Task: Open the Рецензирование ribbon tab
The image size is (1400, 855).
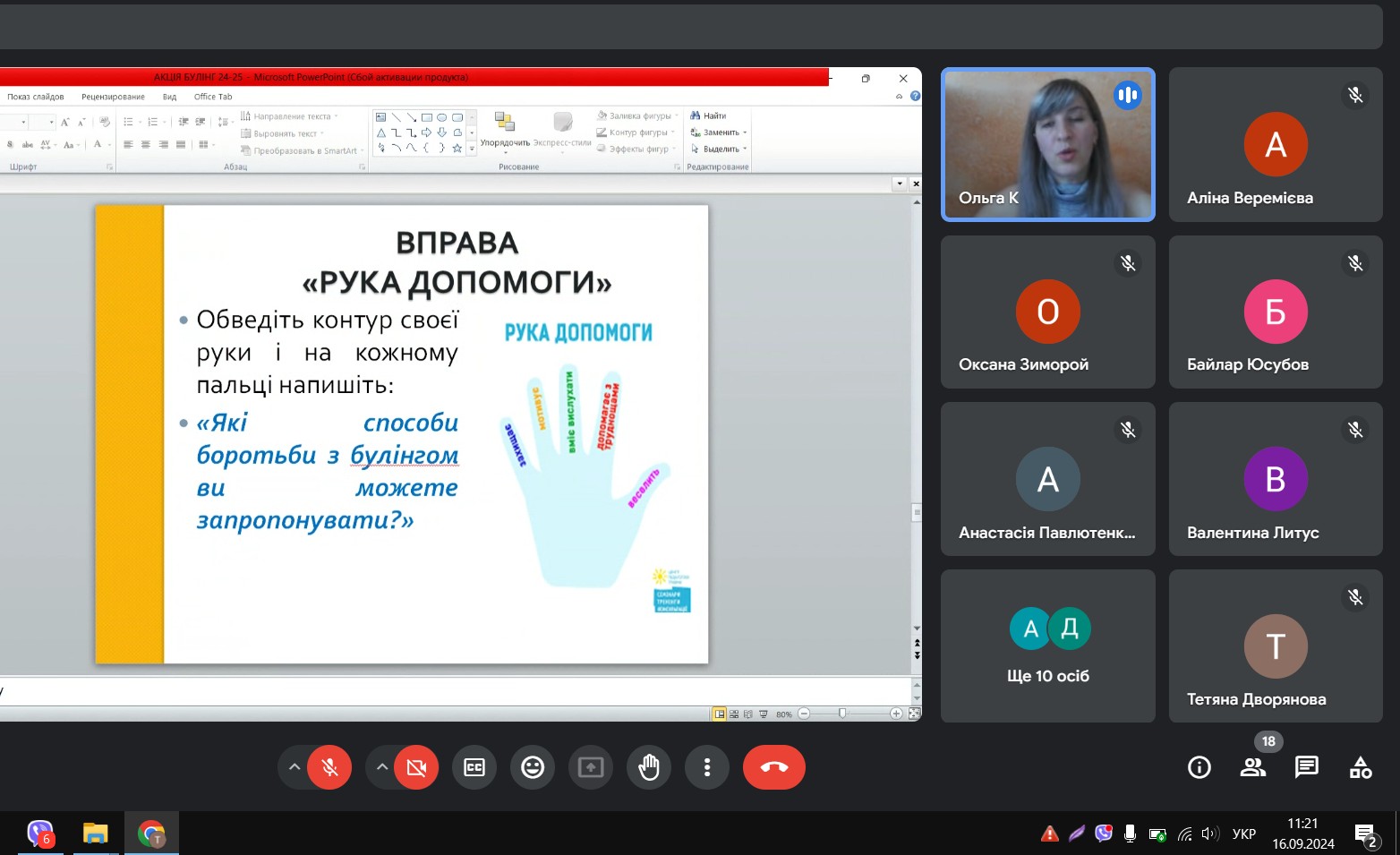Action: click(x=113, y=97)
